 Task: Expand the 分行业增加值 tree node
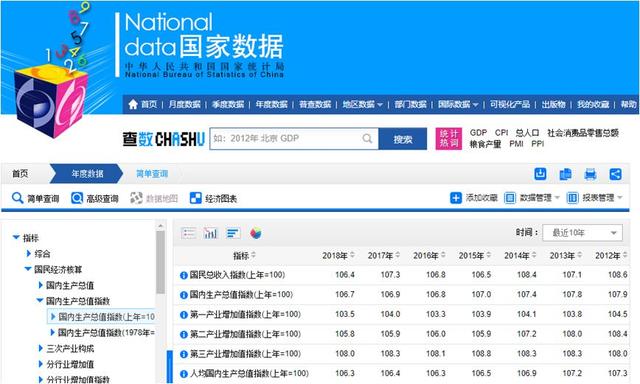(40, 364)
